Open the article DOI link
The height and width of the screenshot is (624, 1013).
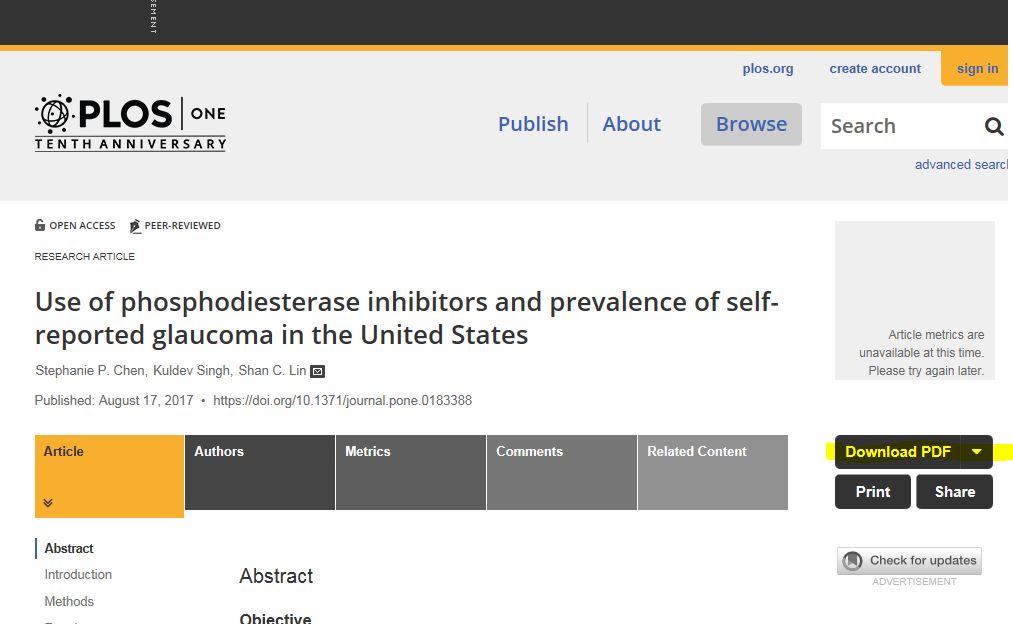(x=342, y=400)
